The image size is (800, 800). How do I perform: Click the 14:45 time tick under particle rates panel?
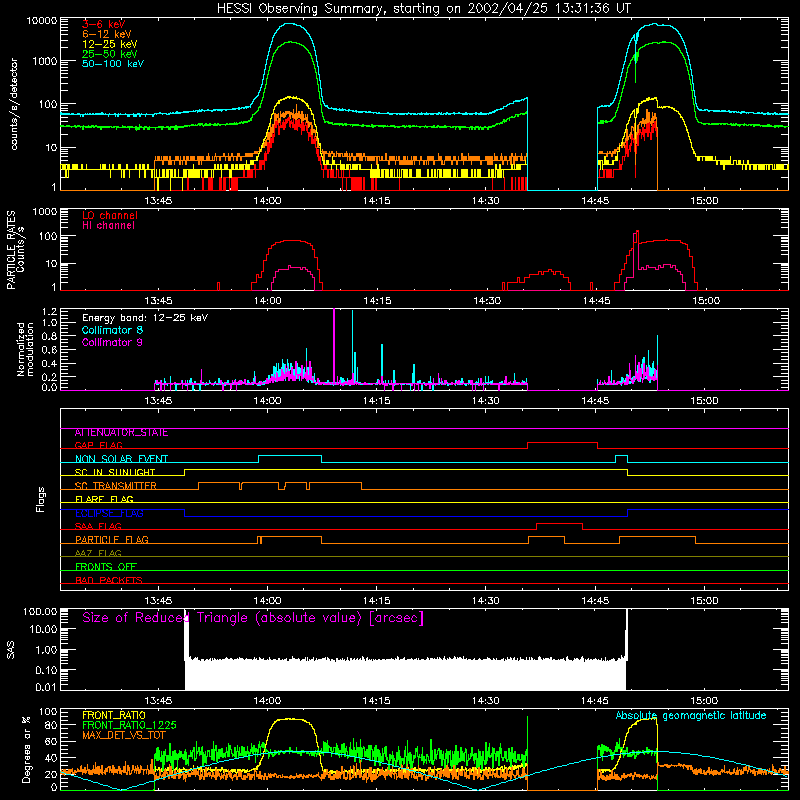[595, 301]
